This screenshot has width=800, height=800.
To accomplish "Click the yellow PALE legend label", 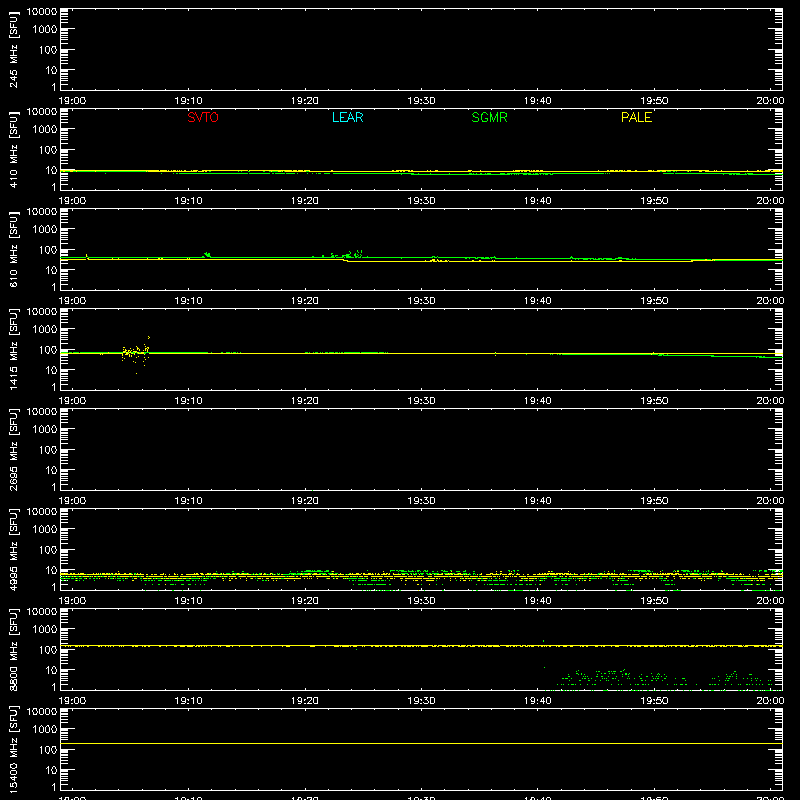I will click(x=636, y=117).
